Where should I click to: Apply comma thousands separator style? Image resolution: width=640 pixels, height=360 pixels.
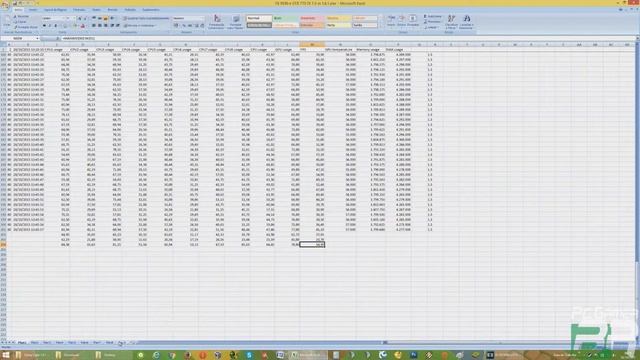pos(189,26)
